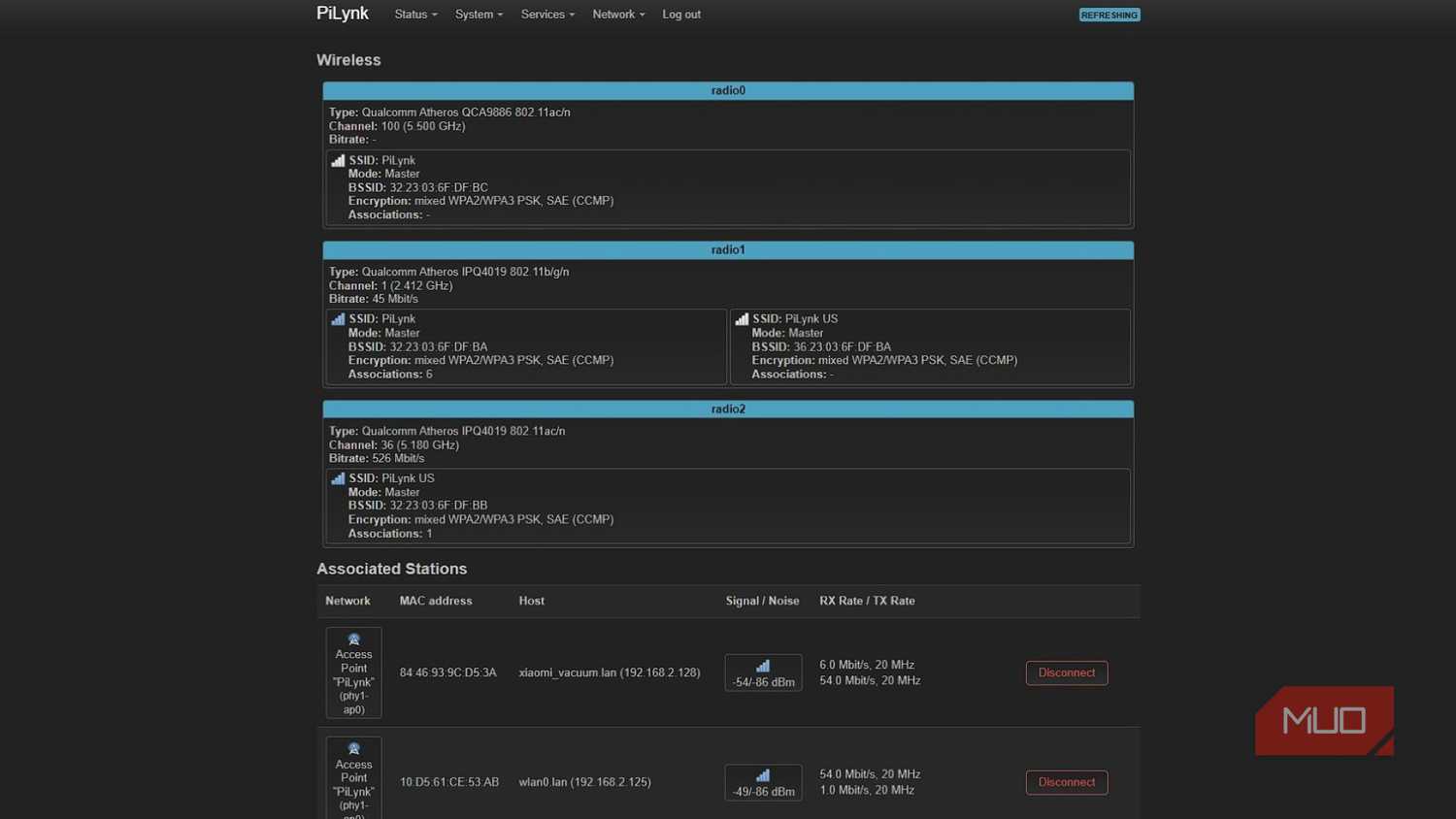Click the Signal / Noise column header
Image resolution: width=1456 pixels, height=819 pixels.
tap(762, 601)
